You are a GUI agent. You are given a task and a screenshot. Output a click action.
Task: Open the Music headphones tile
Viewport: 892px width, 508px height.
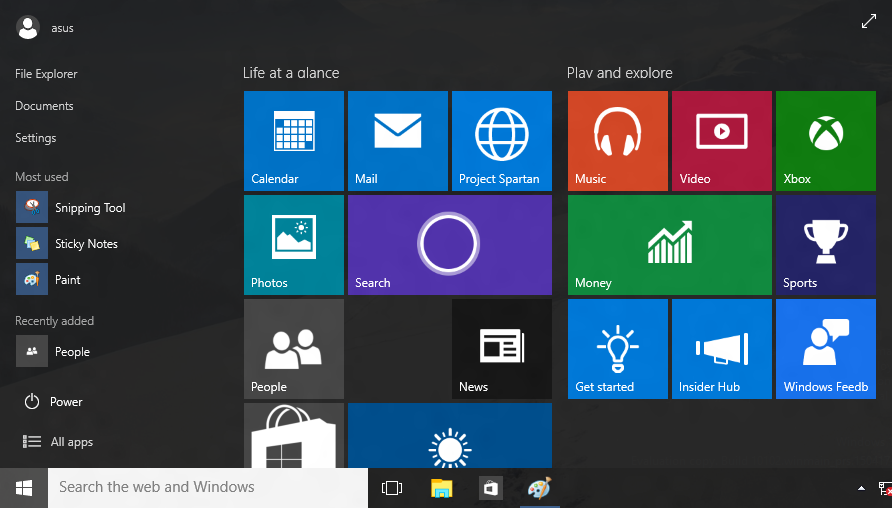[x=618, y=141]
